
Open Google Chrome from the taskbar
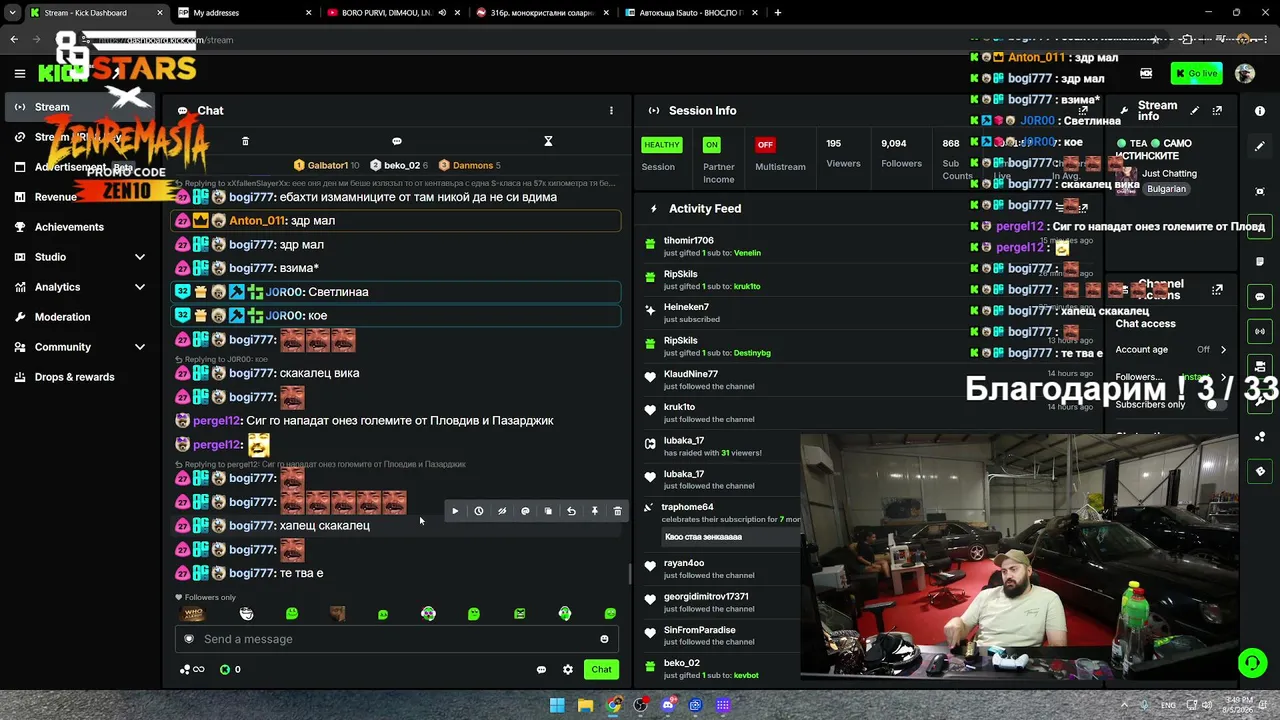tap(613, 705)
